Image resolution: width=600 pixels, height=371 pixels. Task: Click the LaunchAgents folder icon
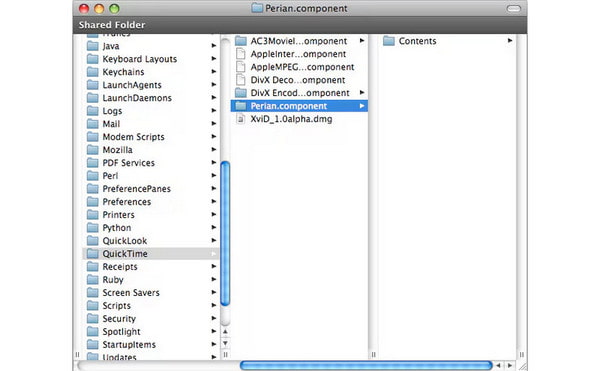click(x=93, y=85)
